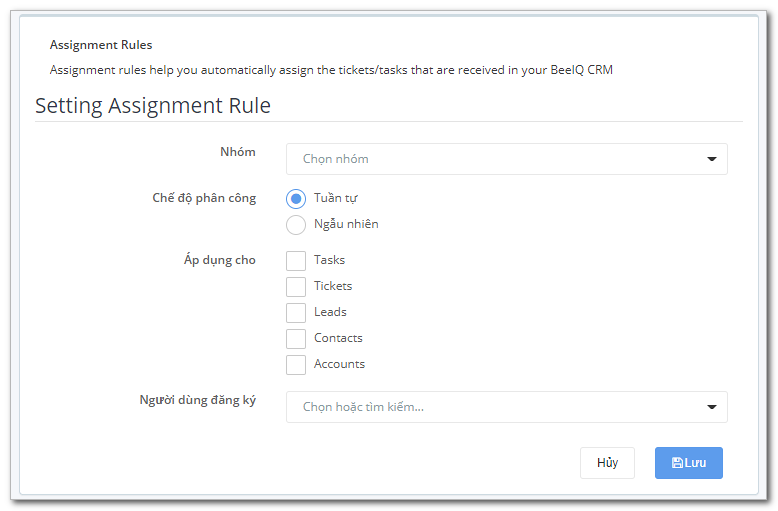The width and height of the screenshot is (778, 511).
Task: Toggle the Contacts checkbox
Action: click(296, 339)
